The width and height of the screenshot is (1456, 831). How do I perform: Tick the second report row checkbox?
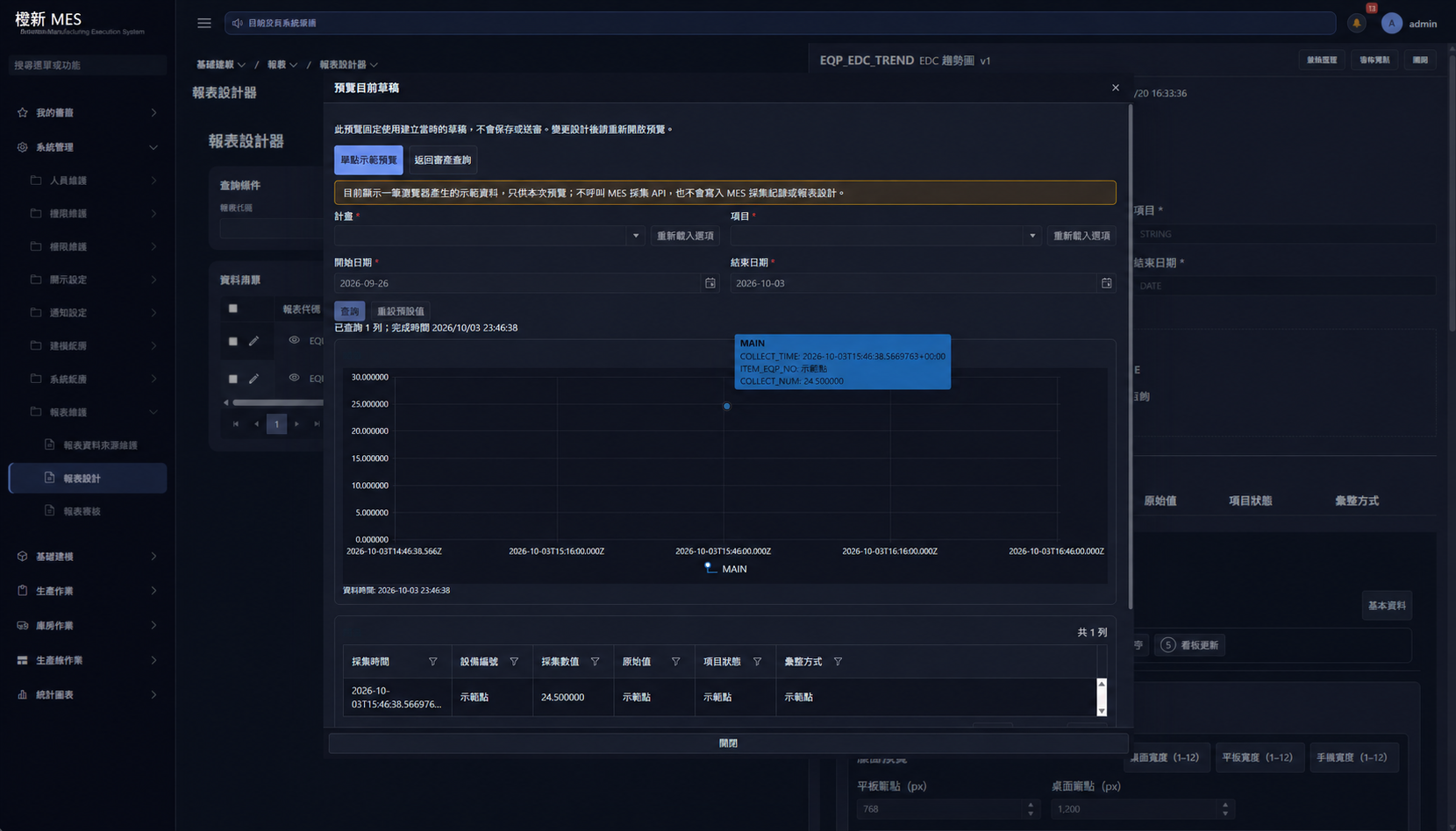(232, 379)
